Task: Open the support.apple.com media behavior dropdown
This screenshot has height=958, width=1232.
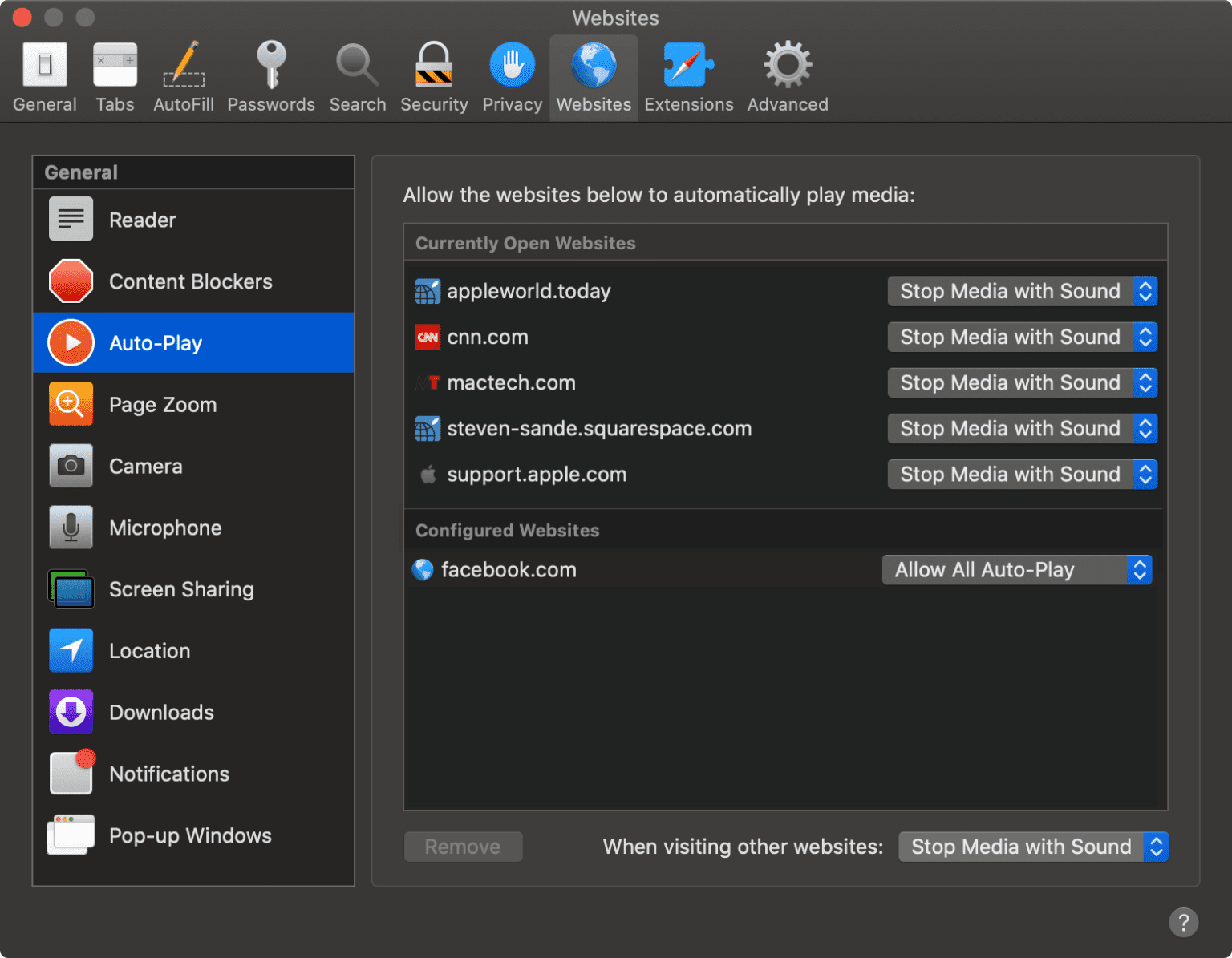Action: (x=1021, y=474)
